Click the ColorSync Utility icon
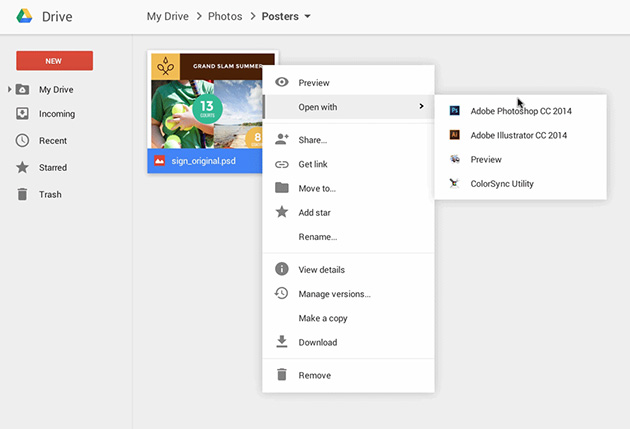Screen dimensions: 630x429 pyautogui.click(x=455, y=183)
